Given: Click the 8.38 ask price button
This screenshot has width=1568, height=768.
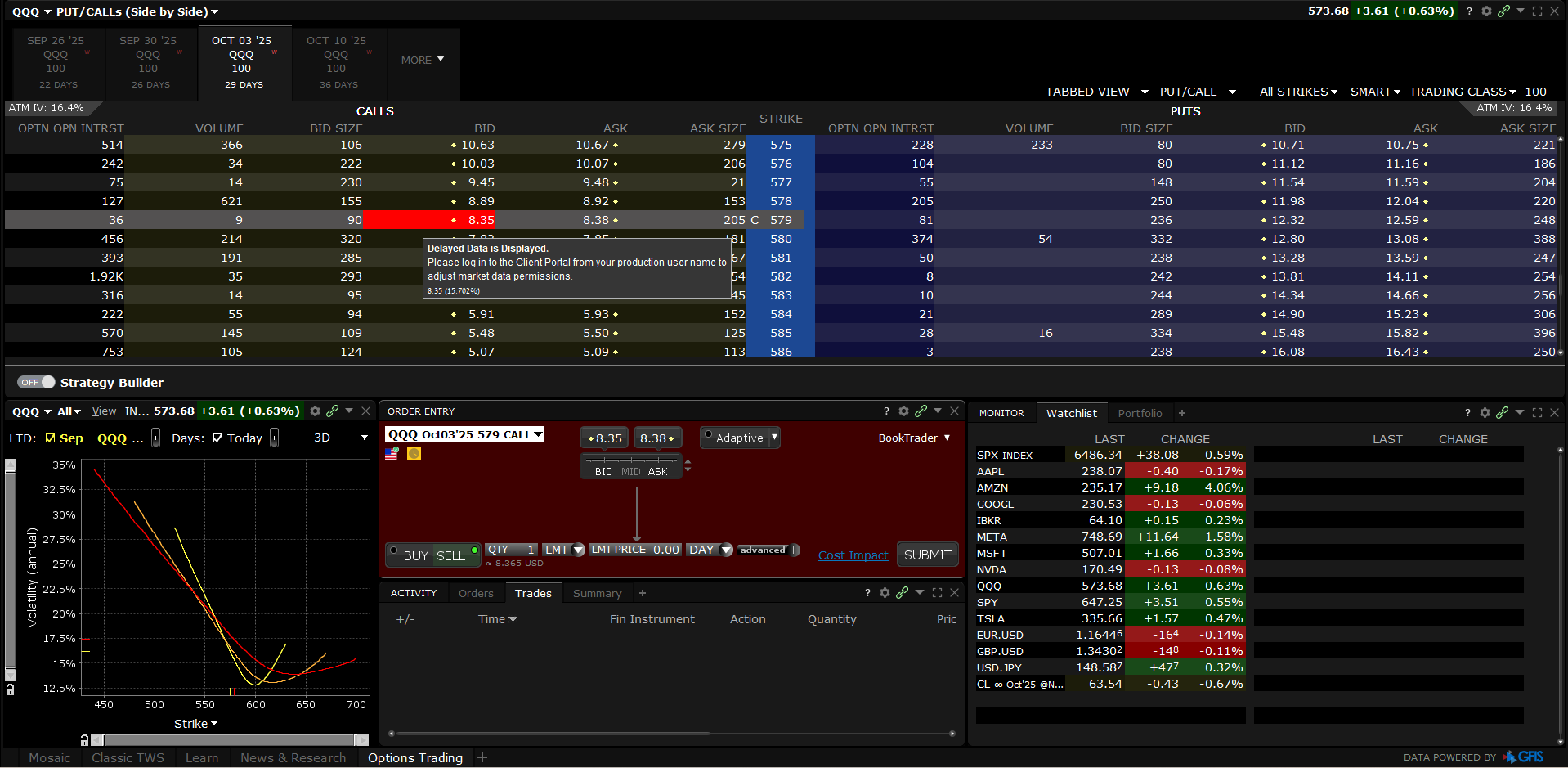Looking at the screenshot, I should tap(656, 438).
